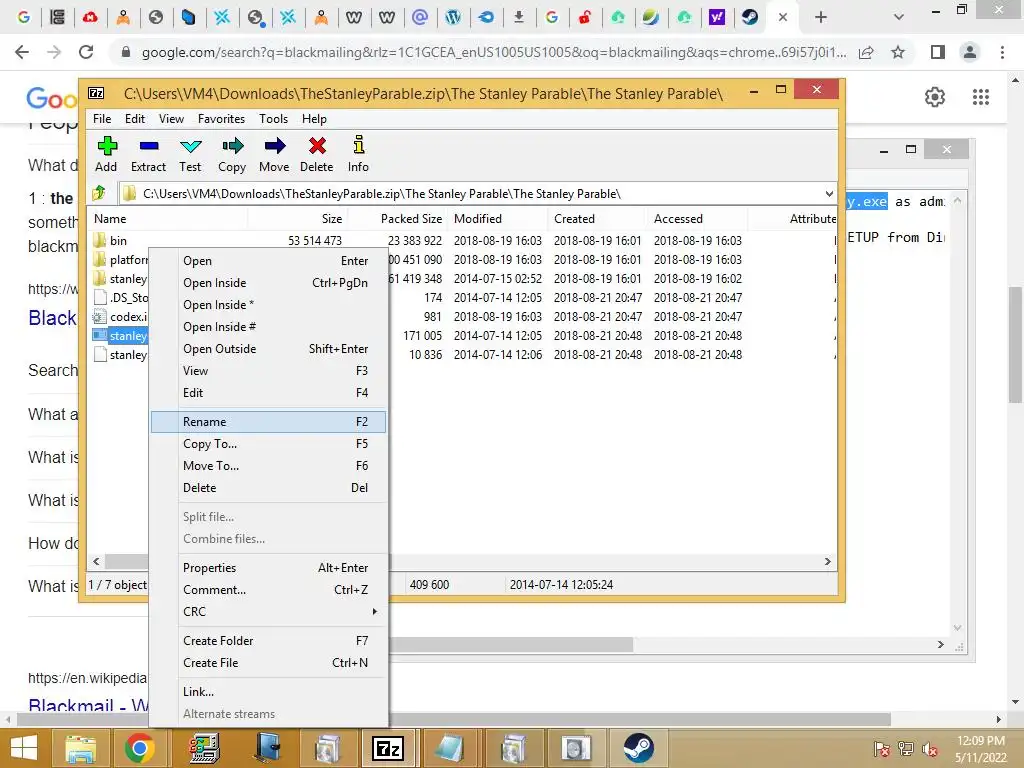This screenshot has height=768, width=1024.
Task: Choose Open in the context menu
Action: pos(268,261)
